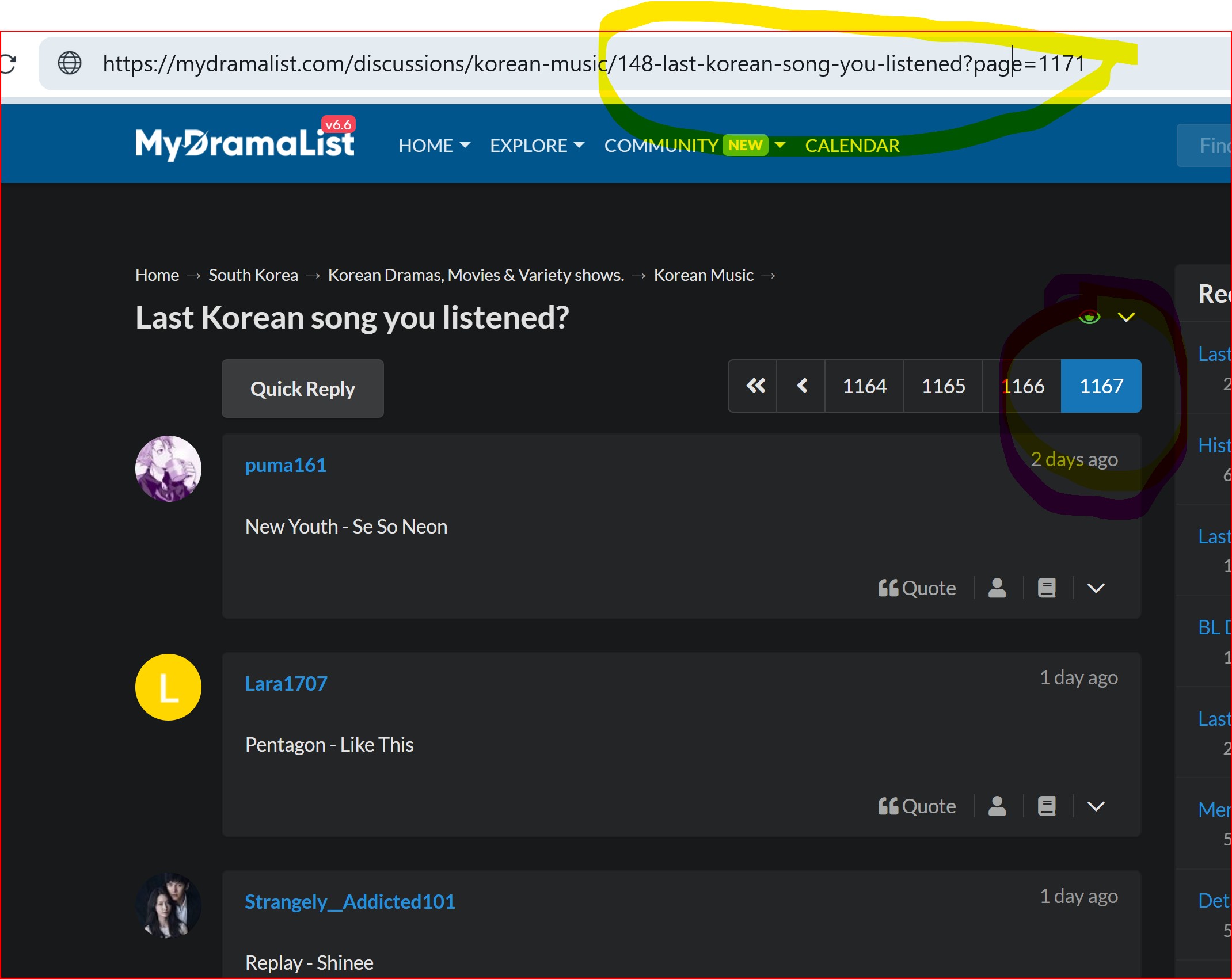
Task: Quote Lara1707's post
Action: coord(917,806)
